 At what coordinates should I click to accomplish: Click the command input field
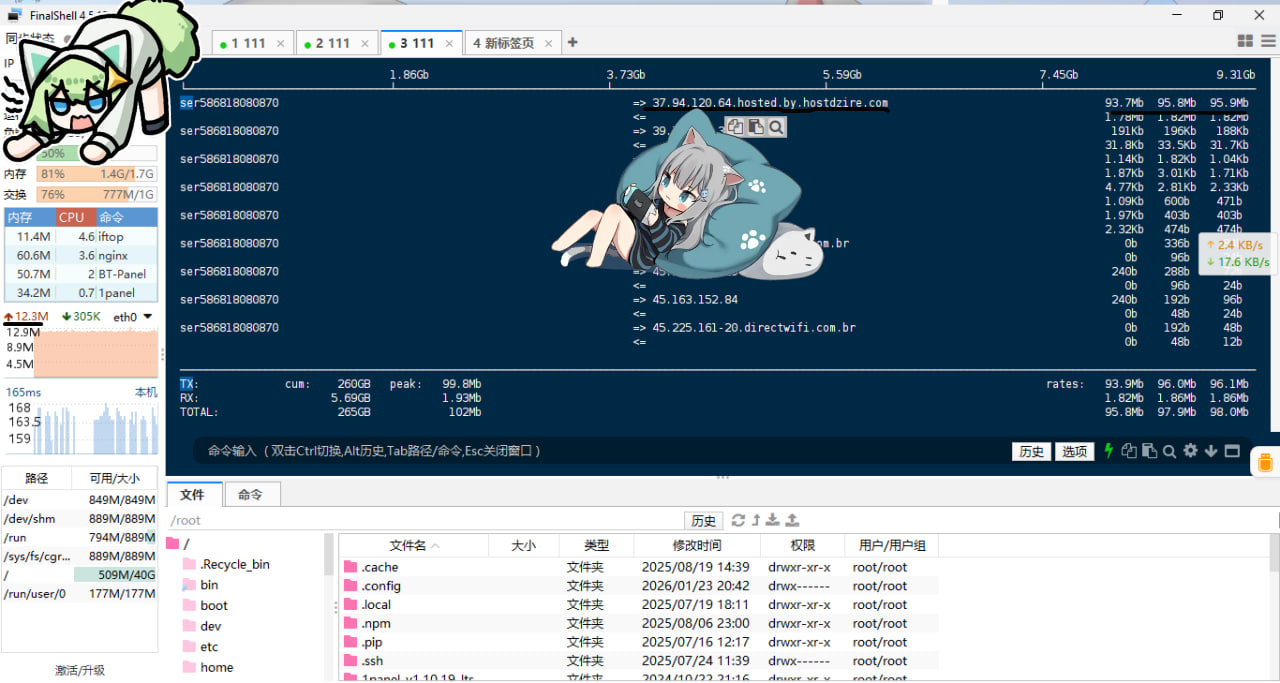coord(600,451)
